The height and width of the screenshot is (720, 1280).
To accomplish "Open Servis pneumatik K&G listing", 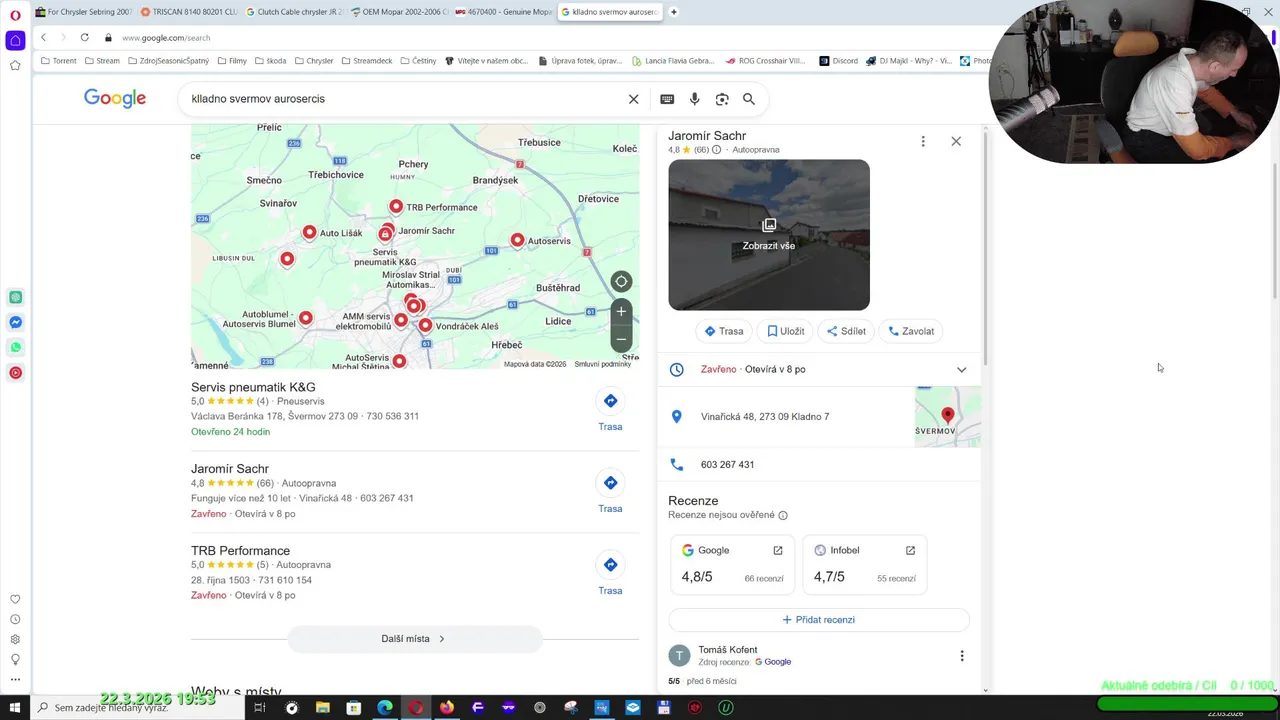I will pyautogui.click(x=253, y=387).
